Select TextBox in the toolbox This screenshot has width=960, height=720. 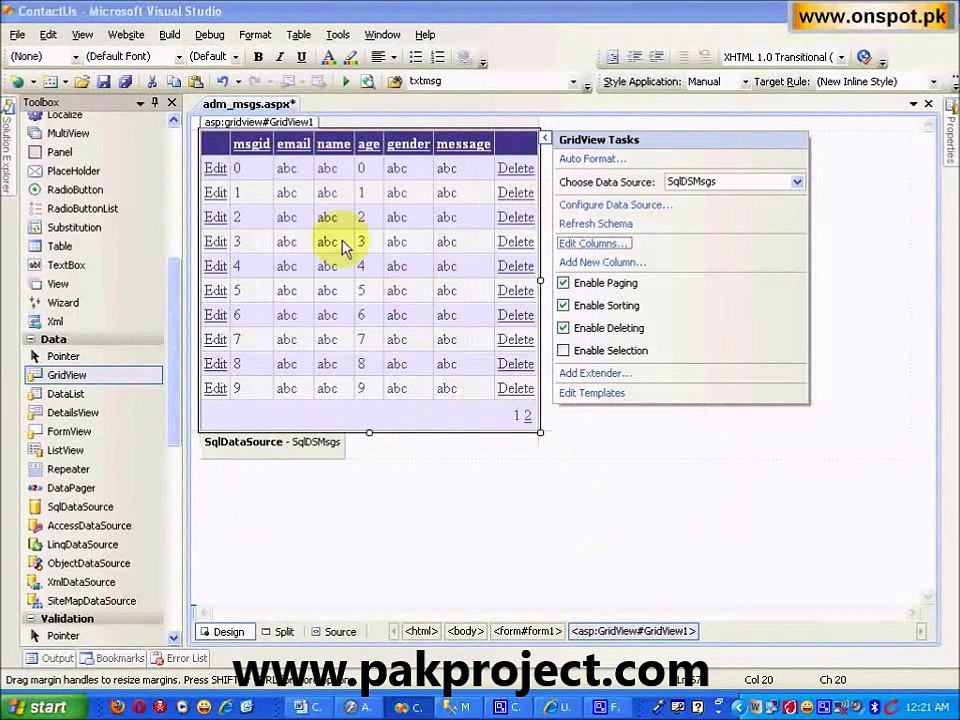click(66, 265)
